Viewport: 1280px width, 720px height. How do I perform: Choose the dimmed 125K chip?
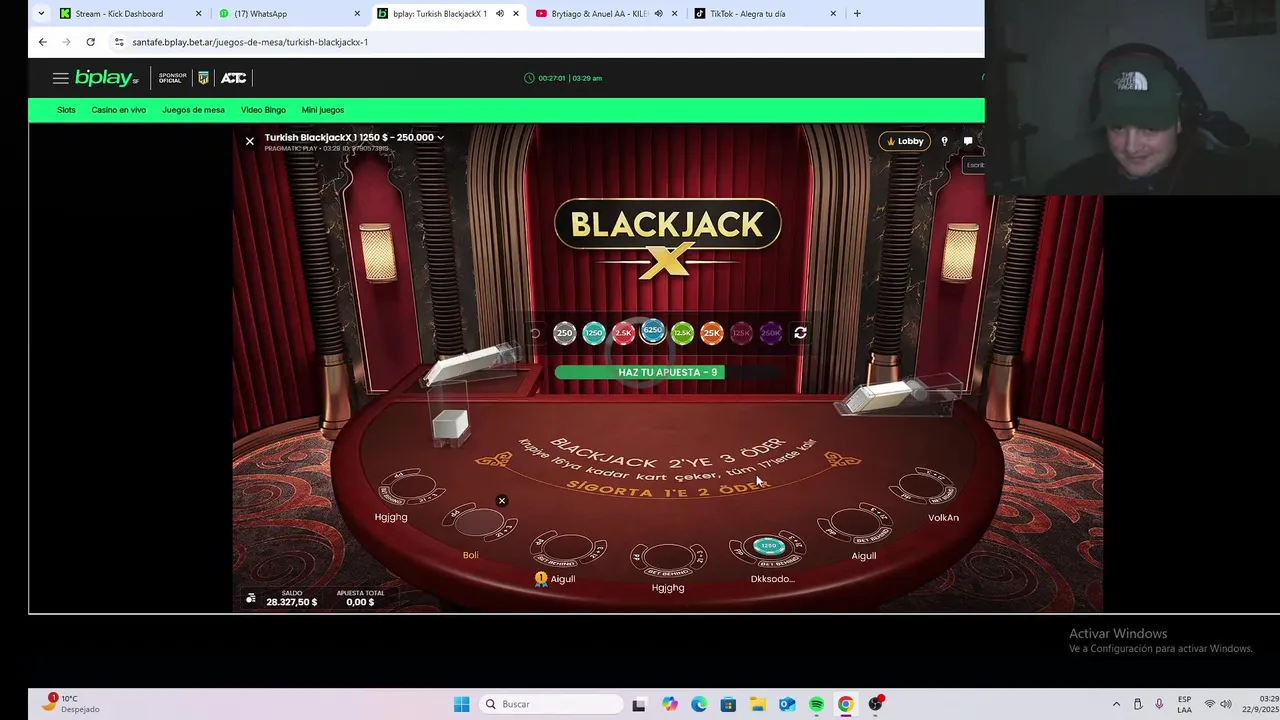[x=741, y=333]
